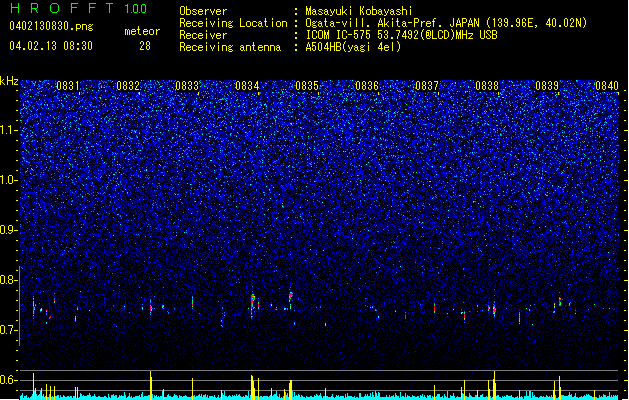Click the ICOM IC-575 receiver value
Viewport: 629px width, 400px height.
pos(401,35)
